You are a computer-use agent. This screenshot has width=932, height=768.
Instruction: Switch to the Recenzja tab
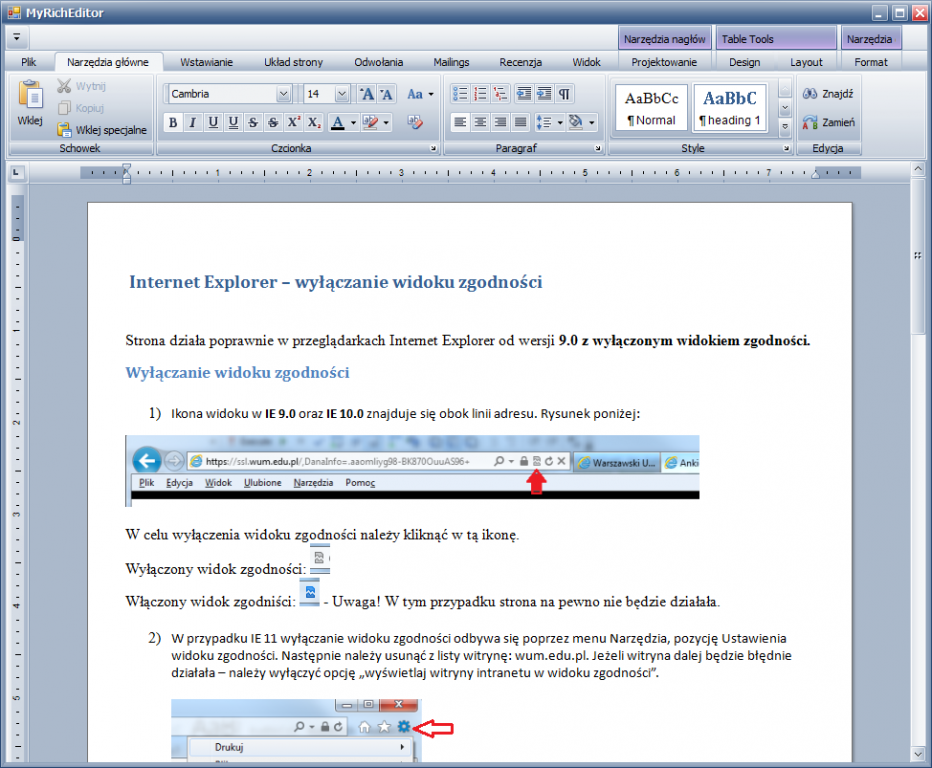pos(521,62)
